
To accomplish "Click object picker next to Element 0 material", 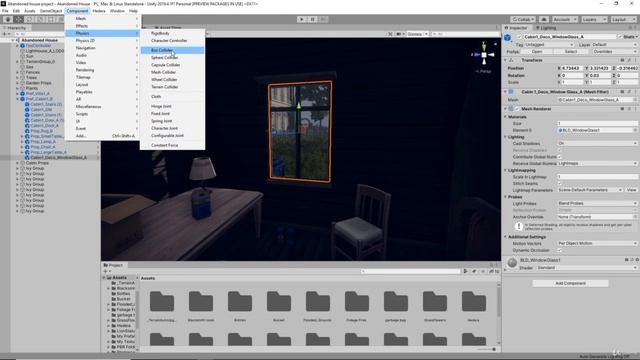I will 635,130.
